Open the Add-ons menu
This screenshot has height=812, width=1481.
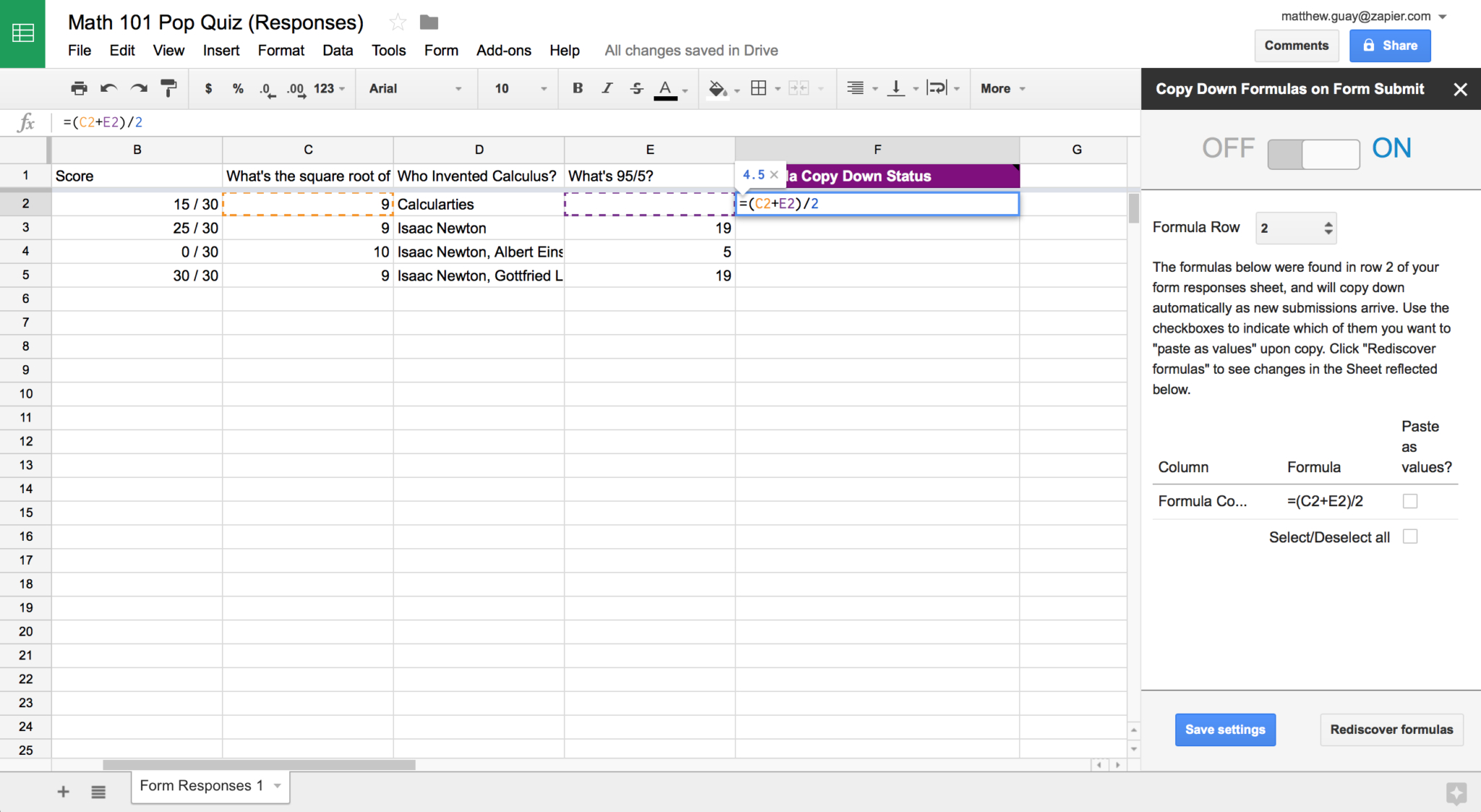tap(503, 51)
